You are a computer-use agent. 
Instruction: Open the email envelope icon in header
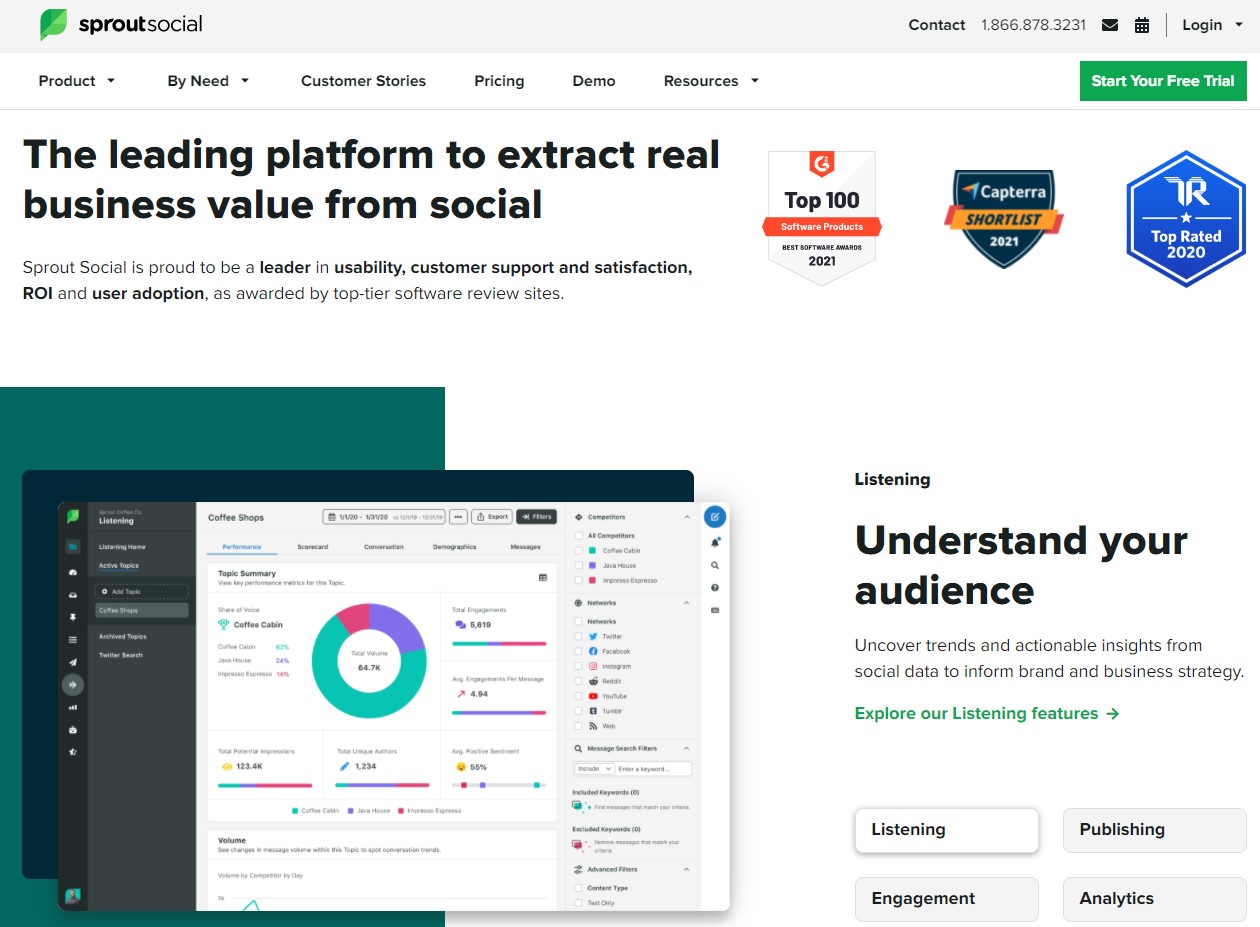[x=1110, y=25]
